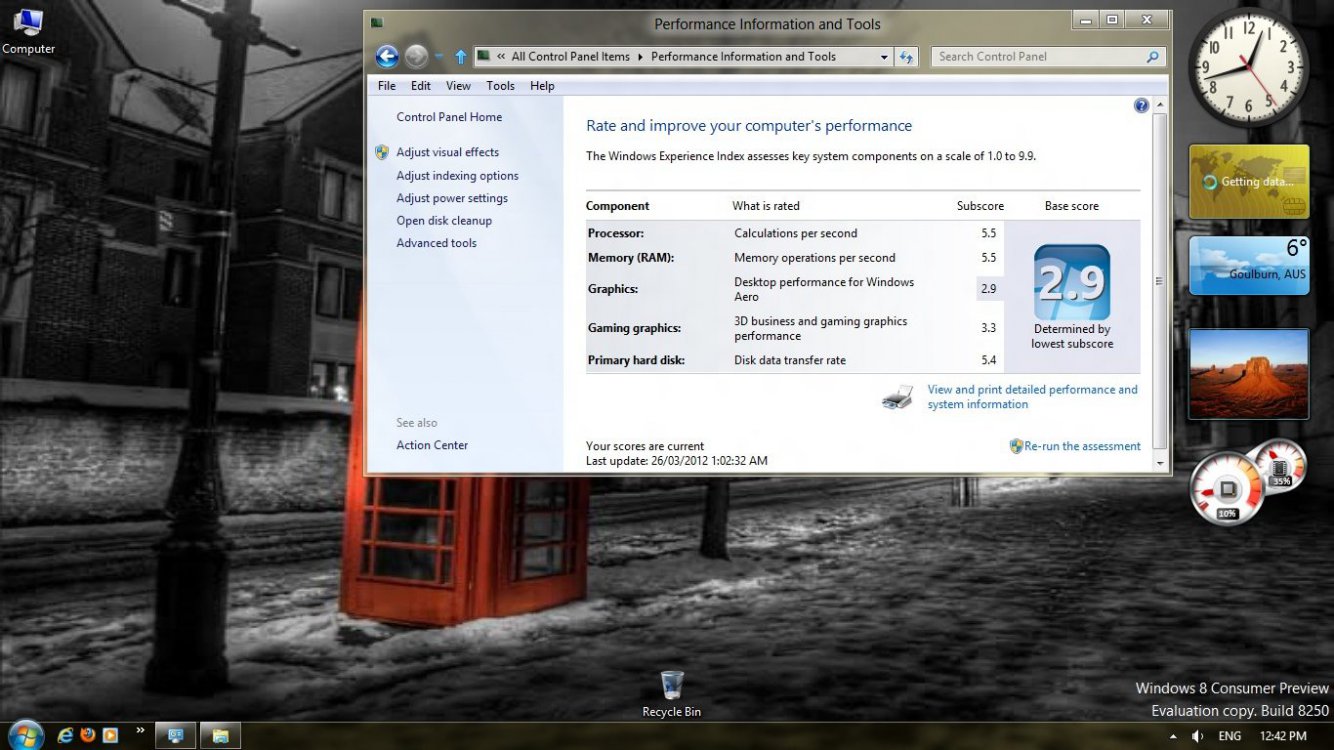Click the window icon in the title bar
This screenshot has height=750, width=1334.
377,23
